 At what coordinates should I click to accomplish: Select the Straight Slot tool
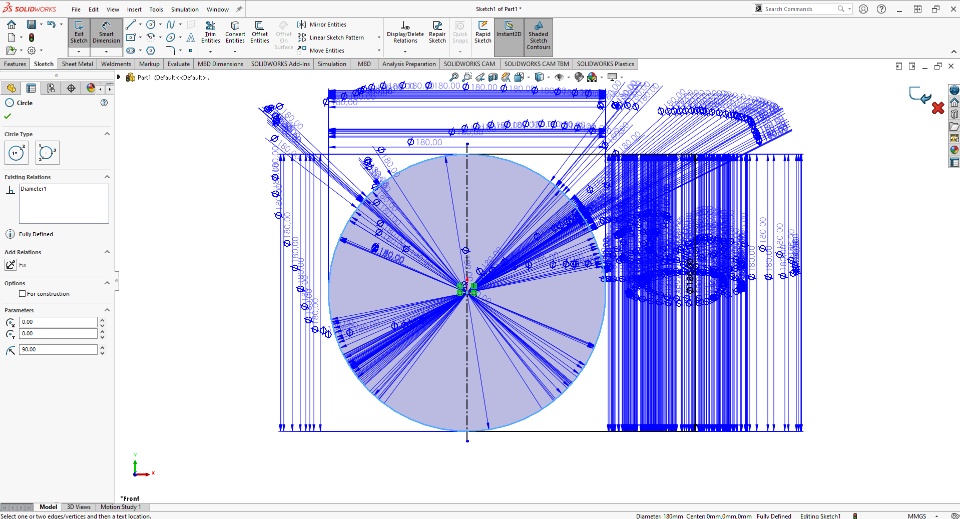point(130,51)
